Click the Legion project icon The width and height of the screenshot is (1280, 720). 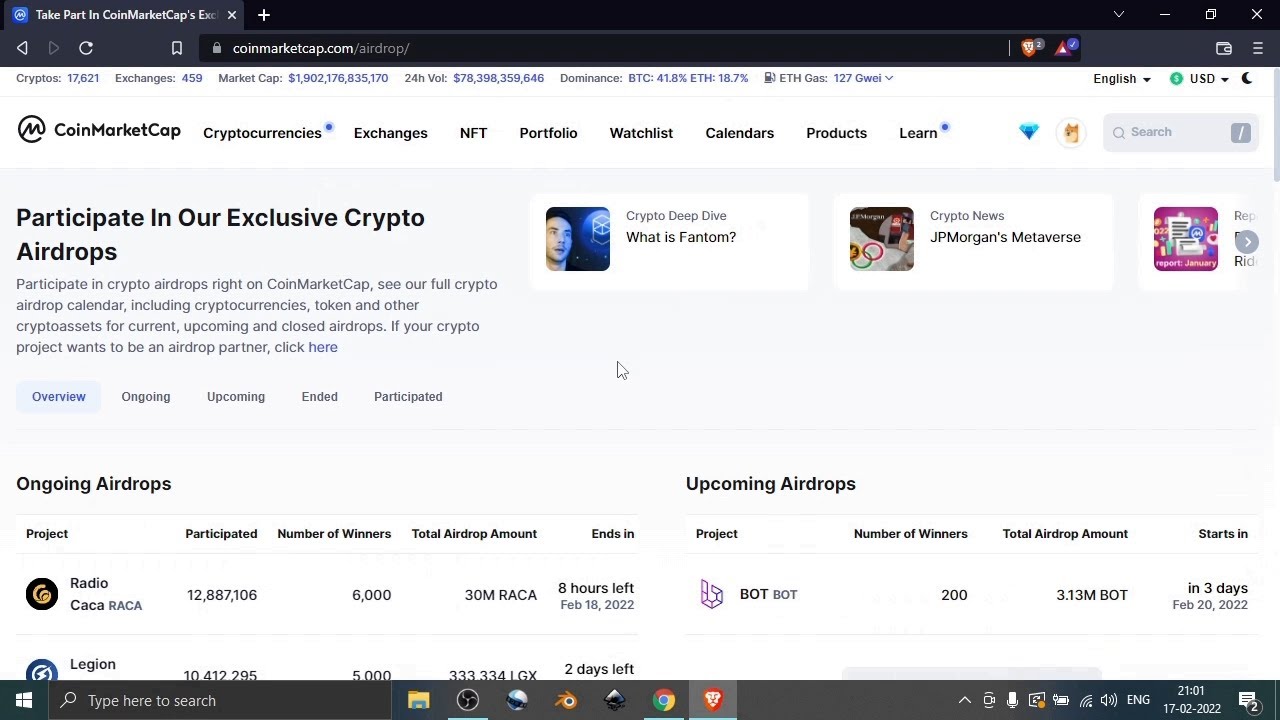point(42,671)
